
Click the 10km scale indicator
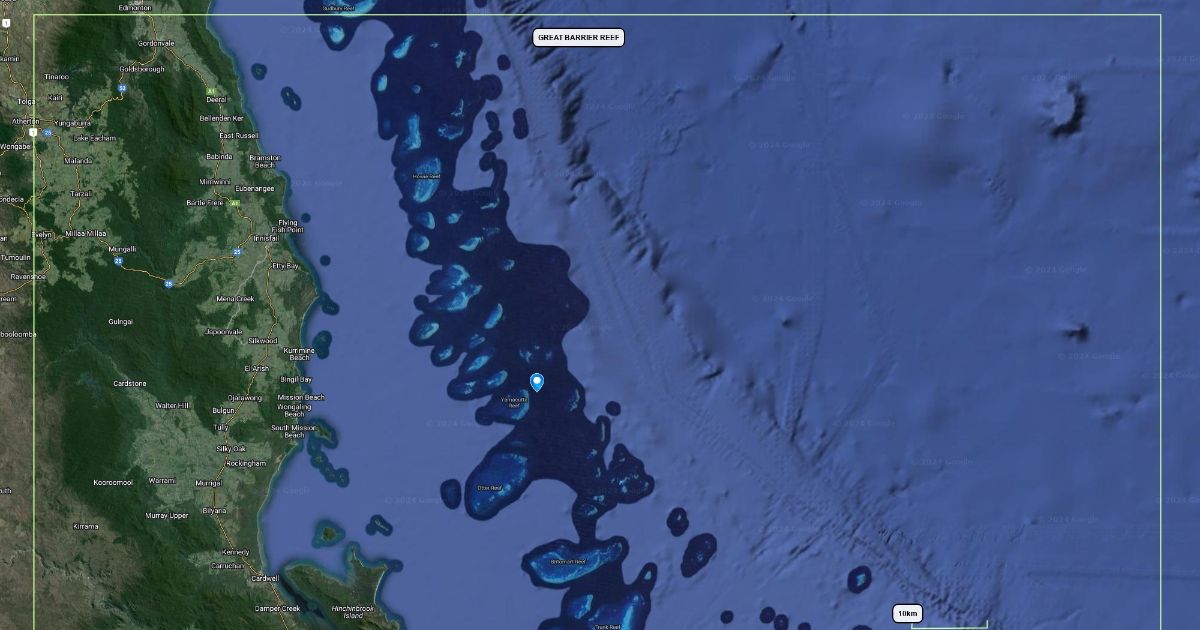pyautogui.click(x=907, y=613)
